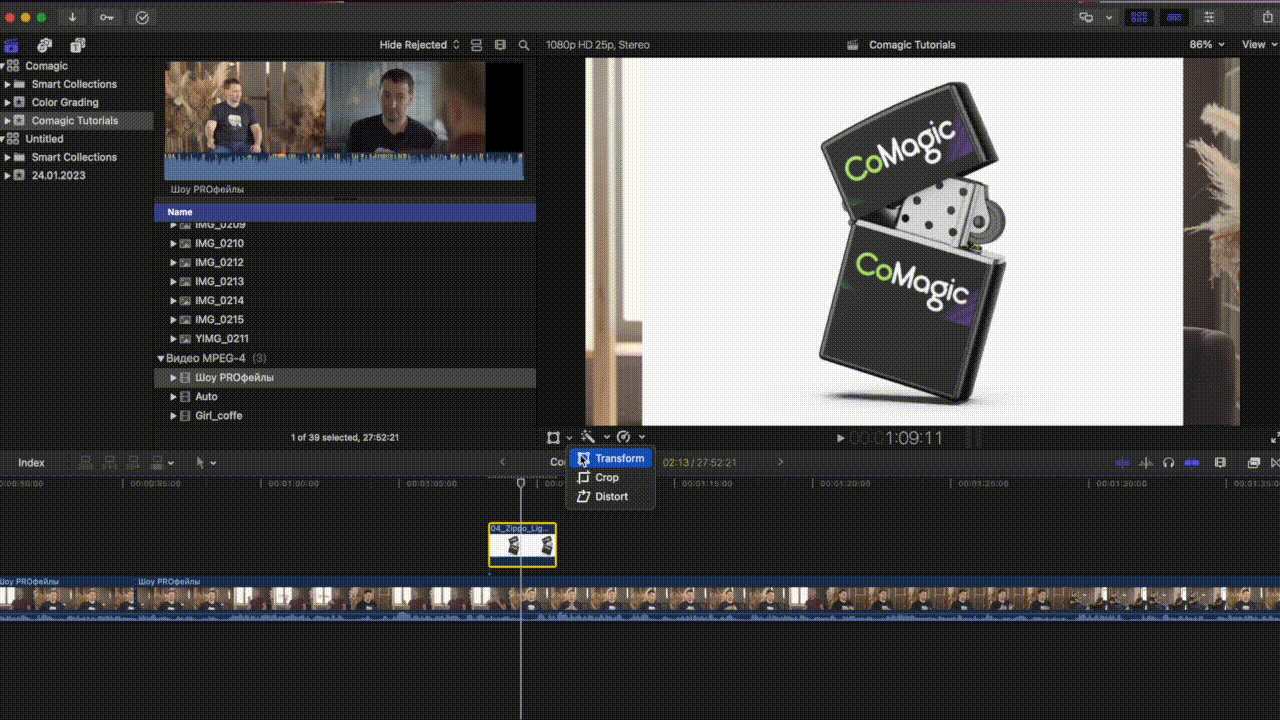Open the viewer zoom 86% dropdown
The width and height of the screenshot is (1280, 720).
(x=1207, y=45)
